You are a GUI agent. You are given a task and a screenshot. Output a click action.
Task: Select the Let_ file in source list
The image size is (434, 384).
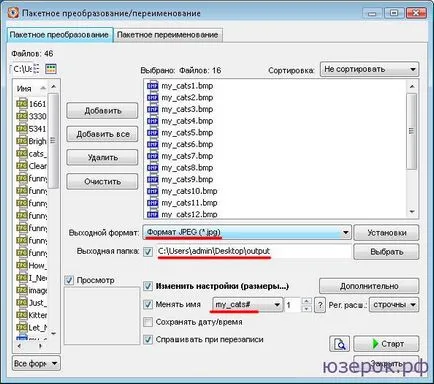coord(32,327)
